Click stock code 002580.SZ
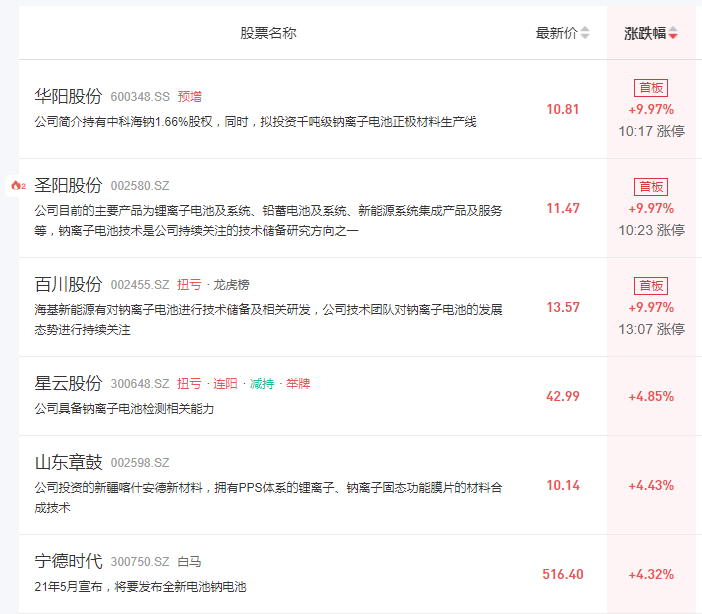 [140, 186]
